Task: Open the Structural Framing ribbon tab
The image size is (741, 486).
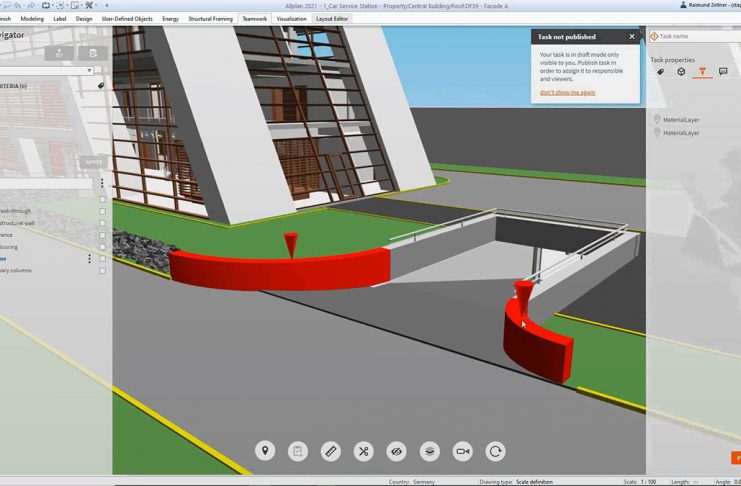Action: pos(210,19)
